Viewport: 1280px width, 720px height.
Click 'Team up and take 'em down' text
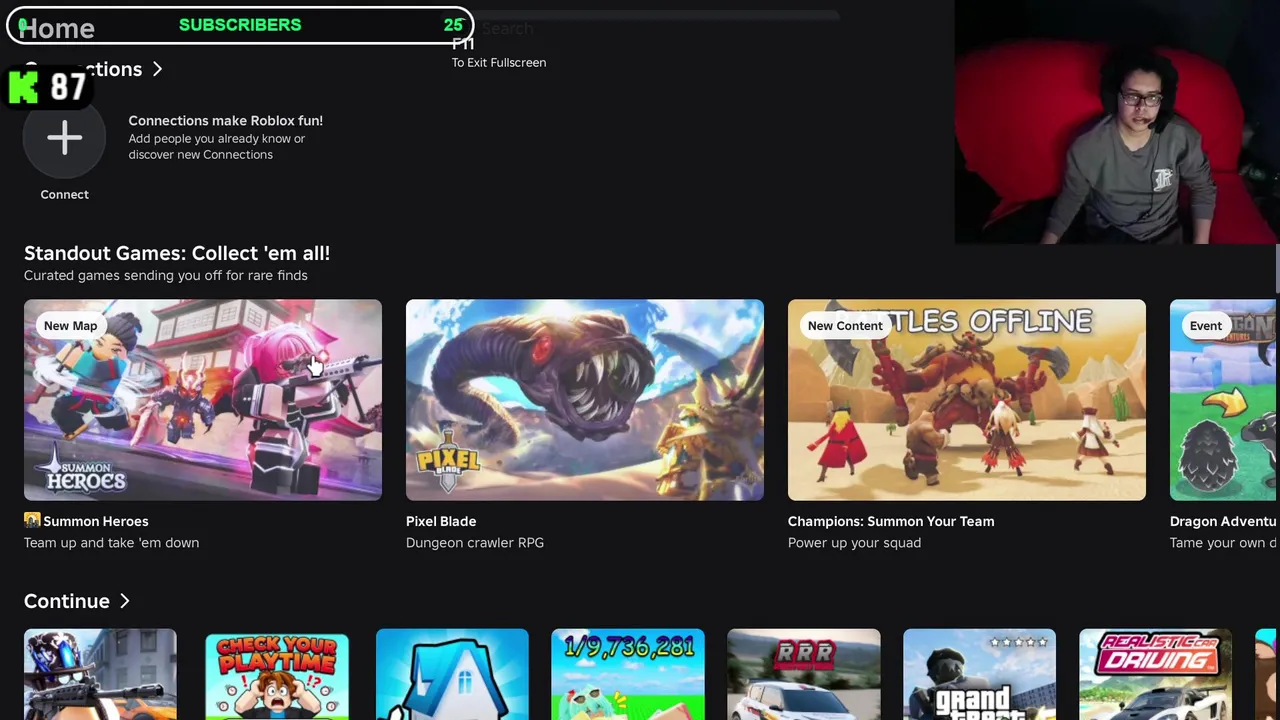coord(112,542)
